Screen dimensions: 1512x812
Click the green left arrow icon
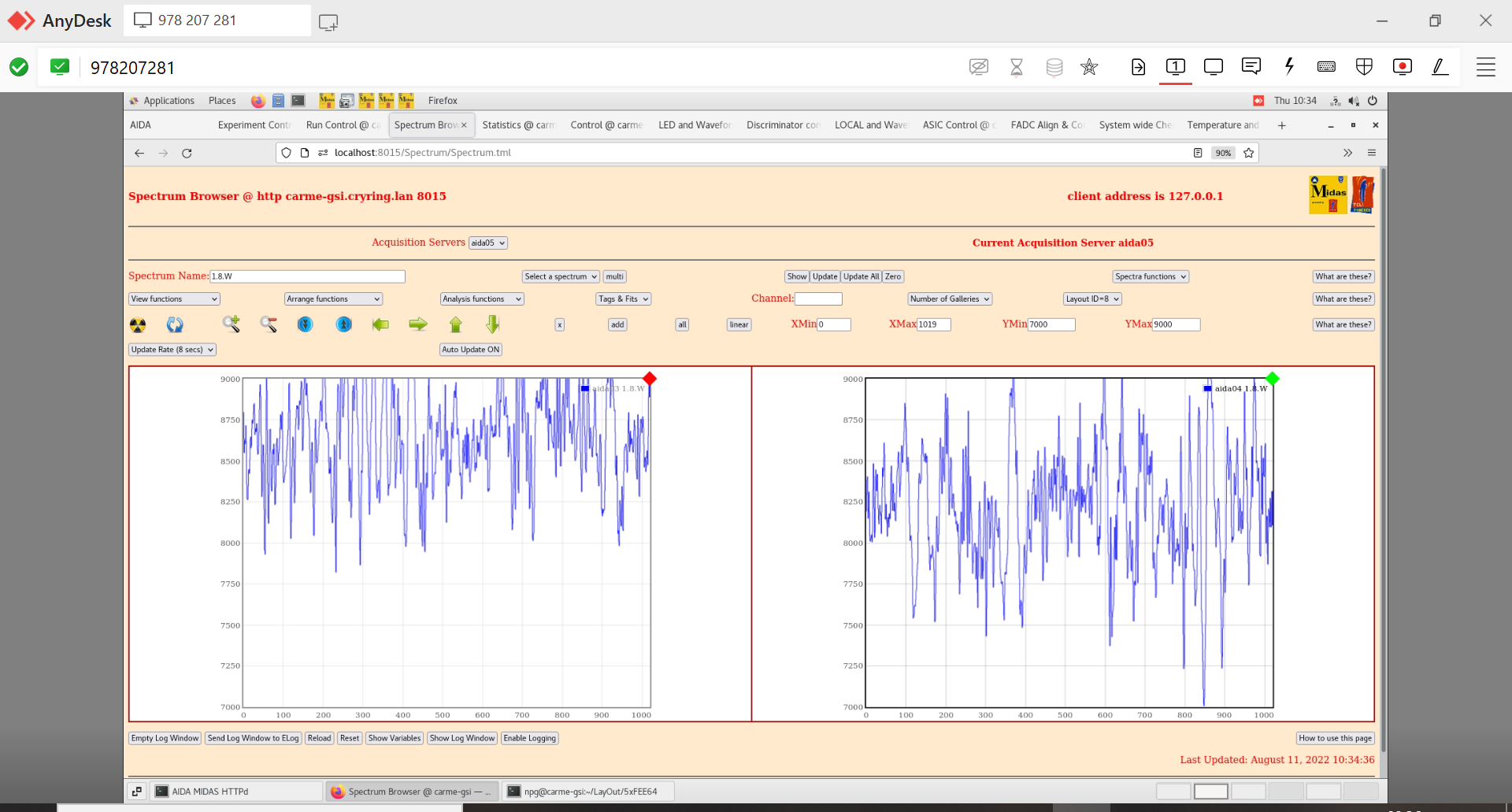pos(380,324)
